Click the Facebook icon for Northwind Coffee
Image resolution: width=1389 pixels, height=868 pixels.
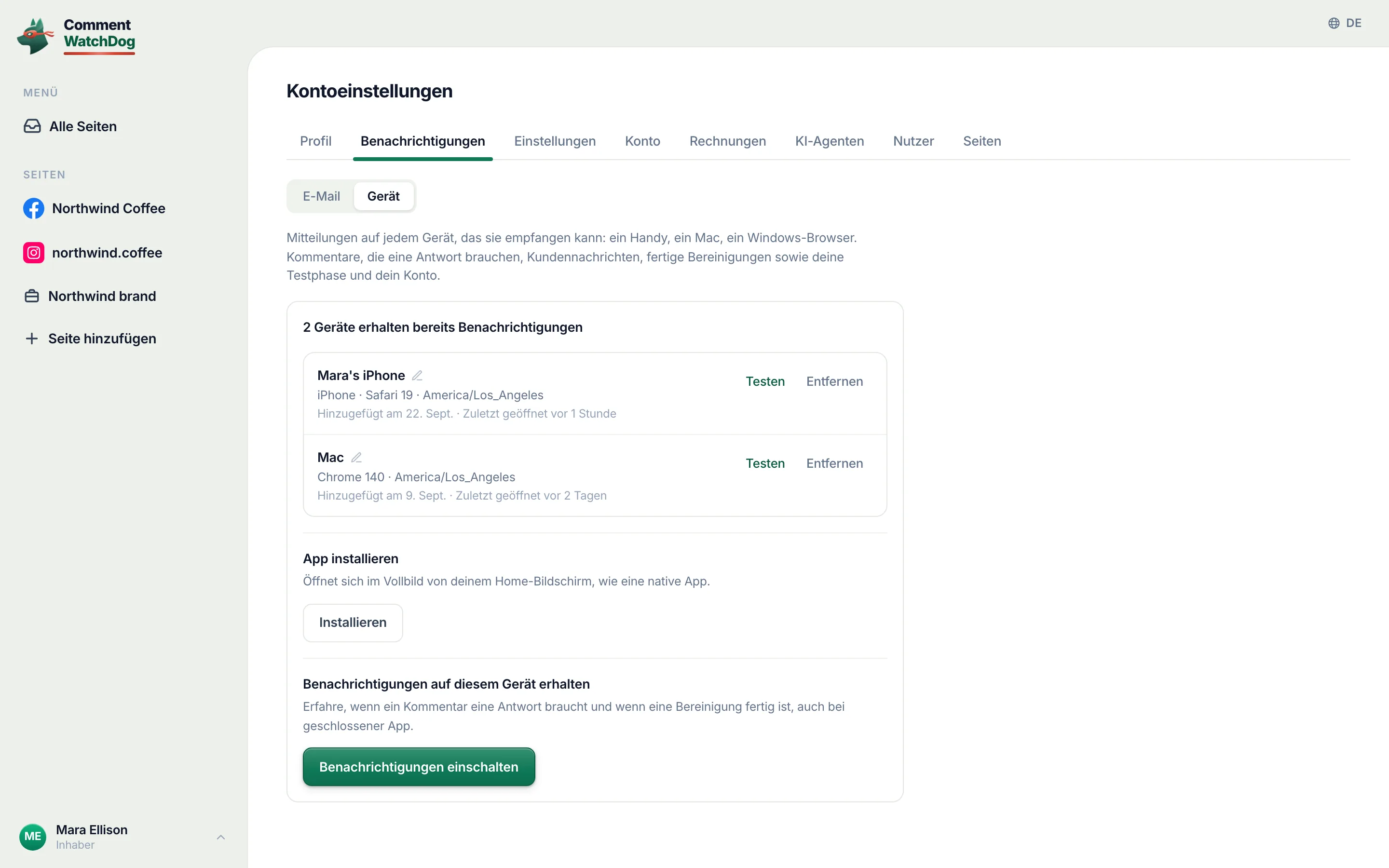[33, 208]
